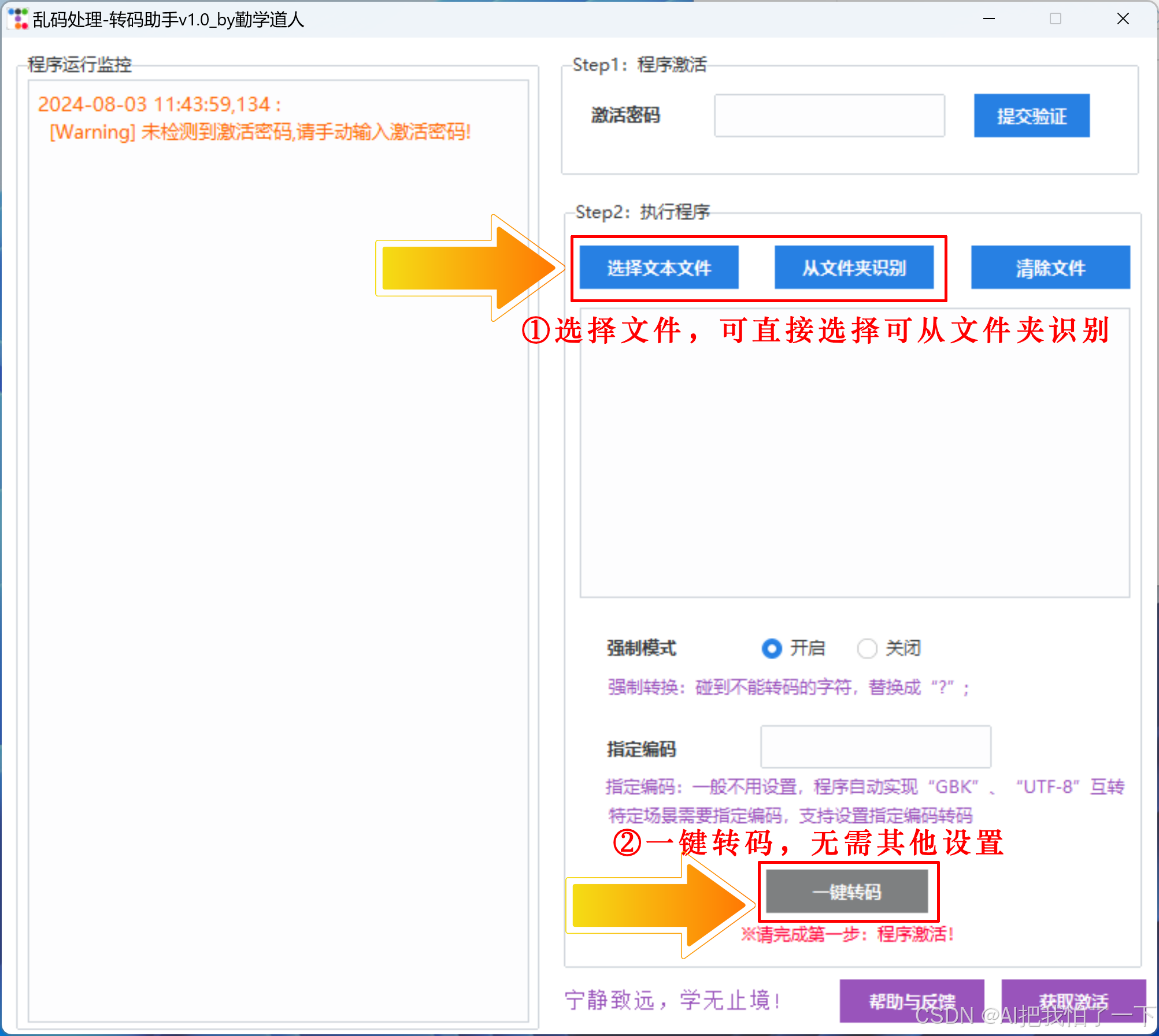Minimize the 转码助手 window

989,19
